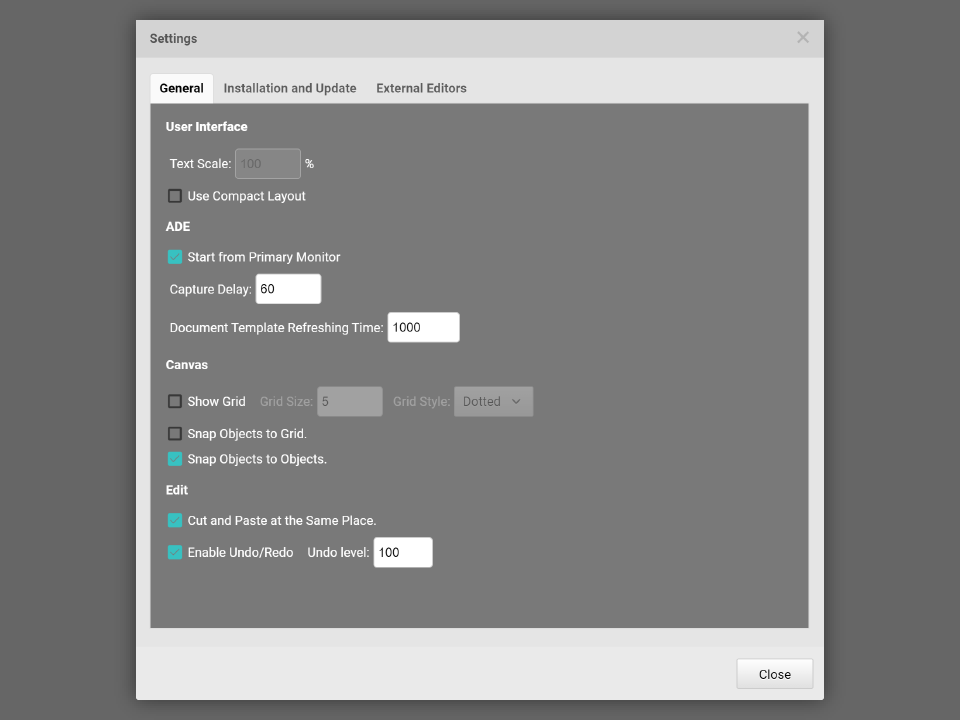
Task: Open the Installation and Update tab
Action: point(290,88)
